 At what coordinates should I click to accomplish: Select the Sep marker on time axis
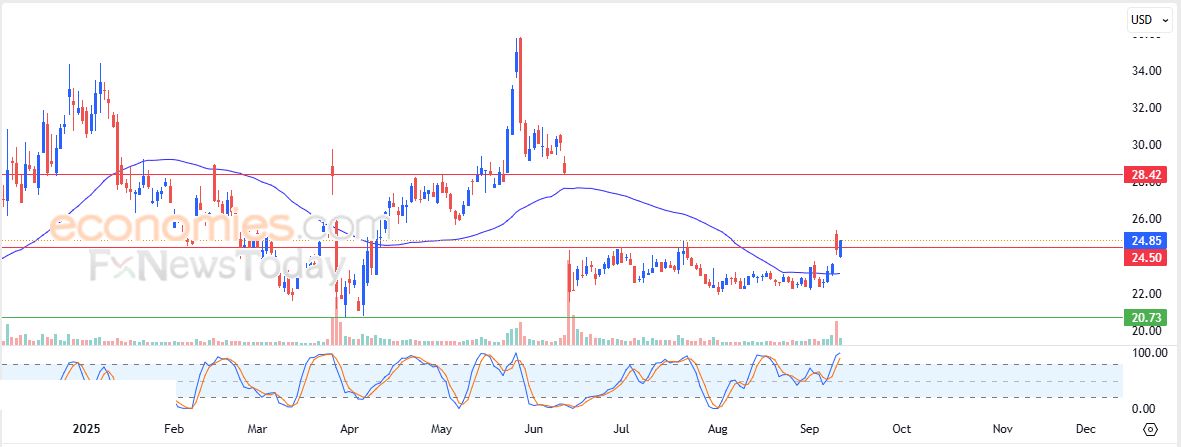[x=813, y=428]
